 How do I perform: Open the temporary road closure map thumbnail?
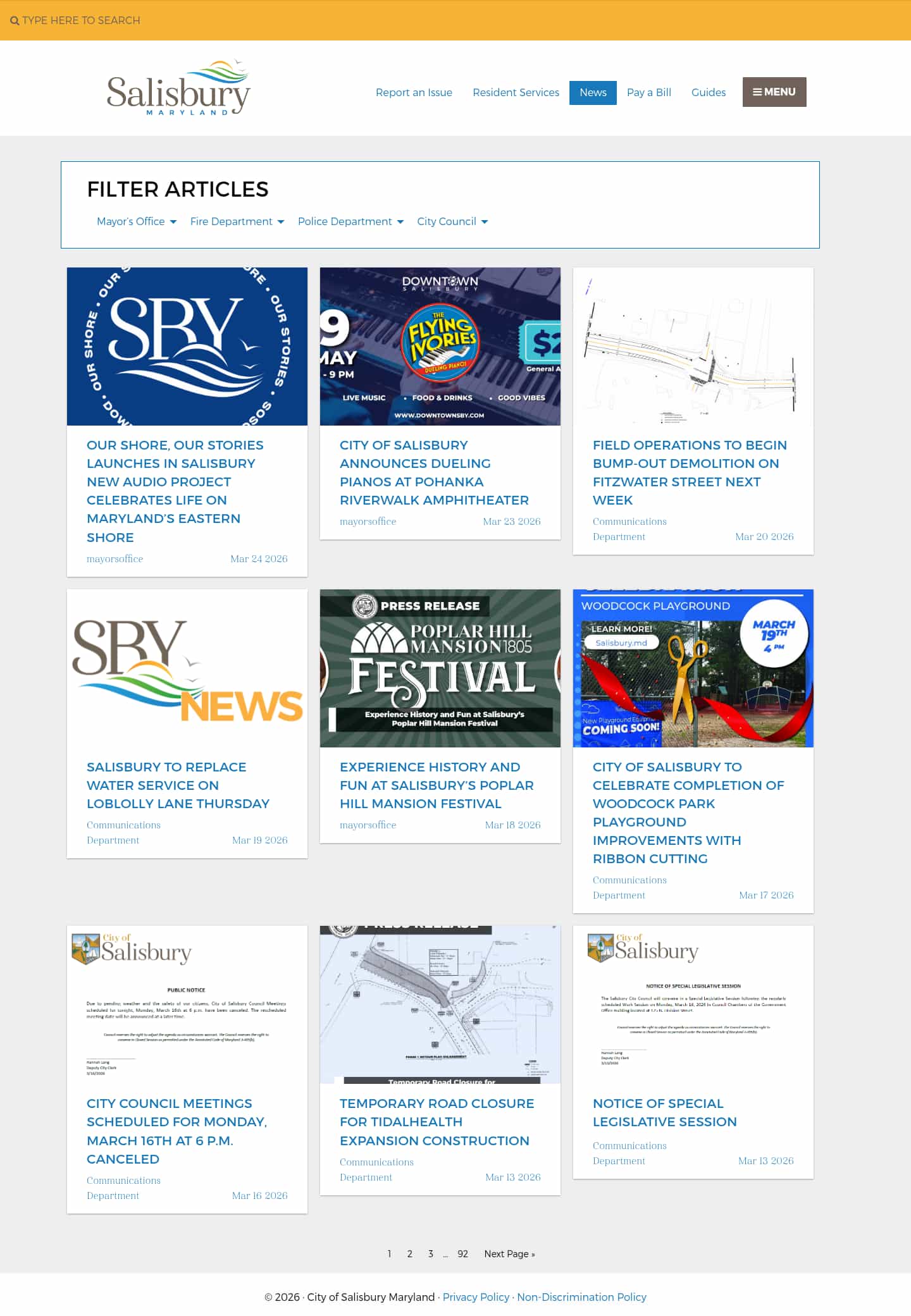coord(440,1005)
